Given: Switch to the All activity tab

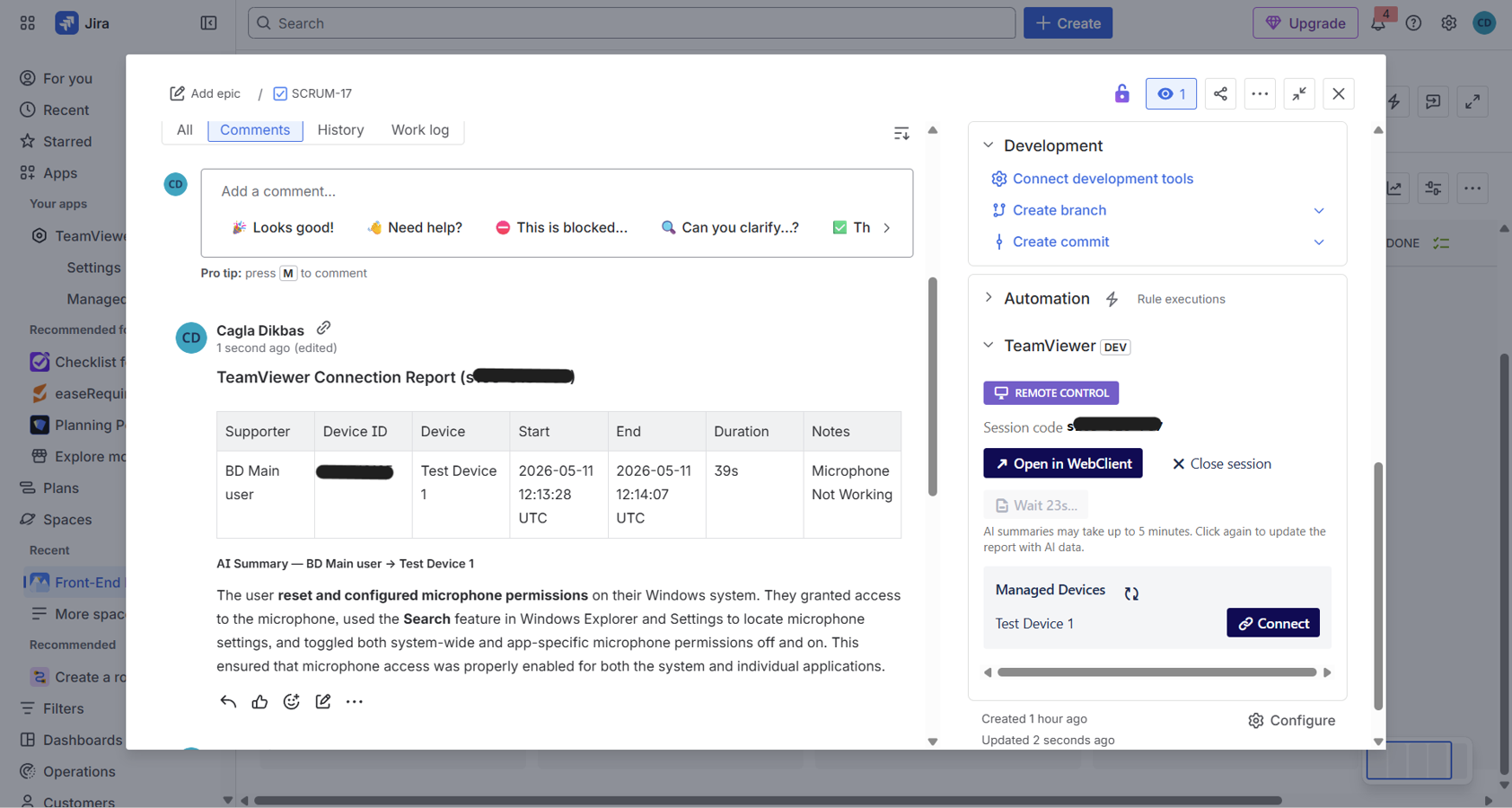Looking at the screenshot, I should [x=185, y=129].
